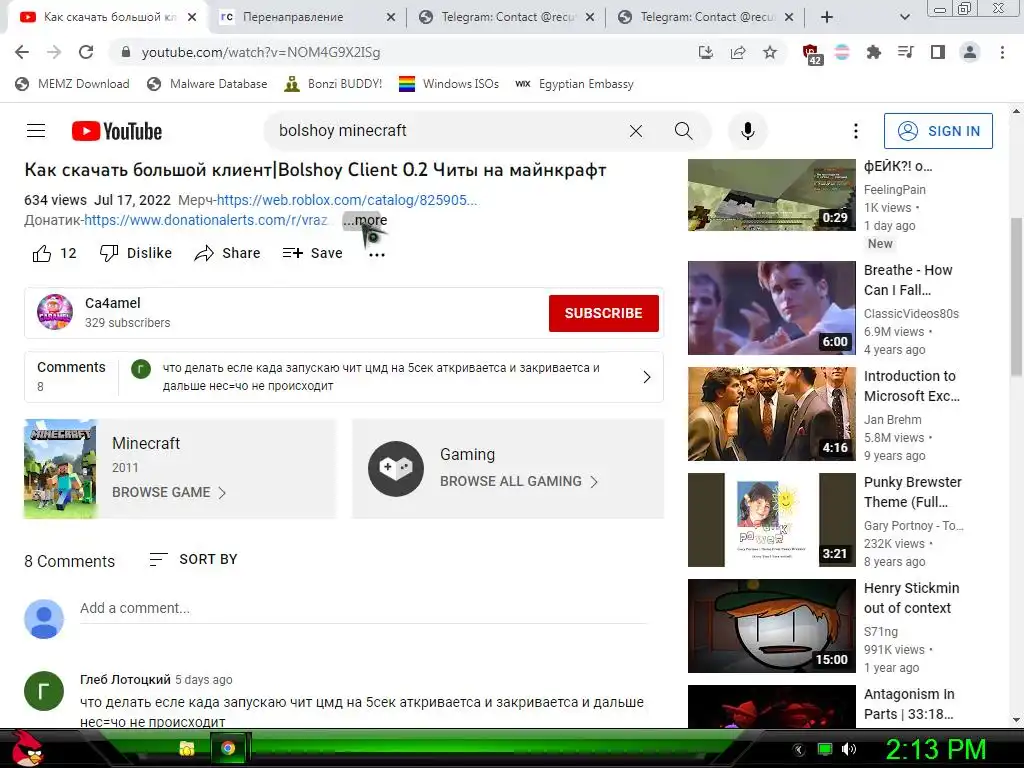This screenshot has width=1024, height=768.
Task: Open the Bonzi BUDDY! bookmark
Action: 333,84
